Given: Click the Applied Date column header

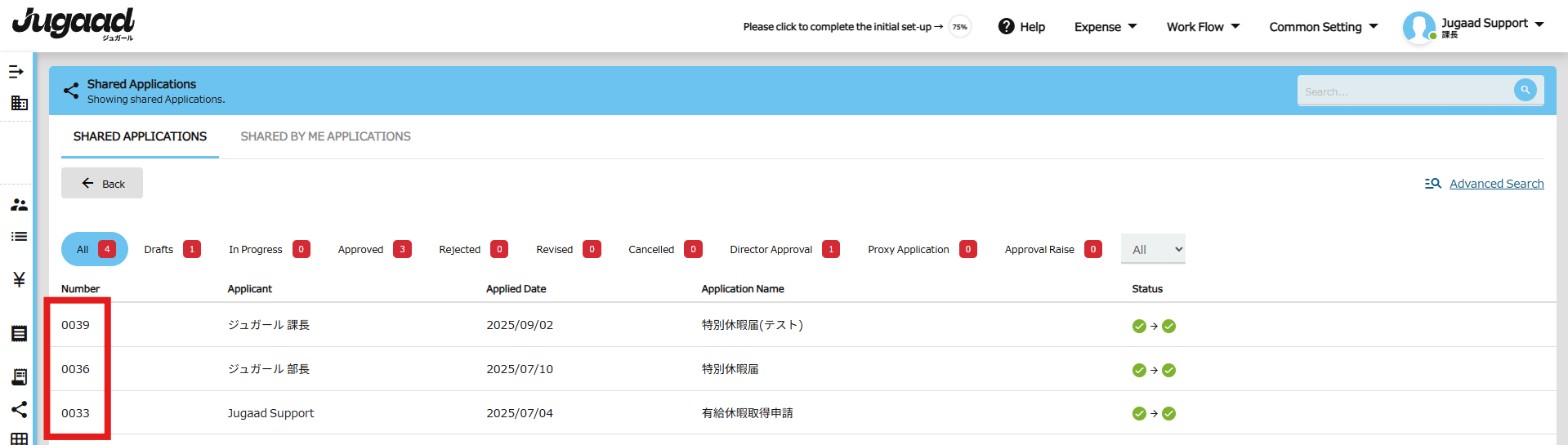Looking at the screenshot, I should [516, 289].
